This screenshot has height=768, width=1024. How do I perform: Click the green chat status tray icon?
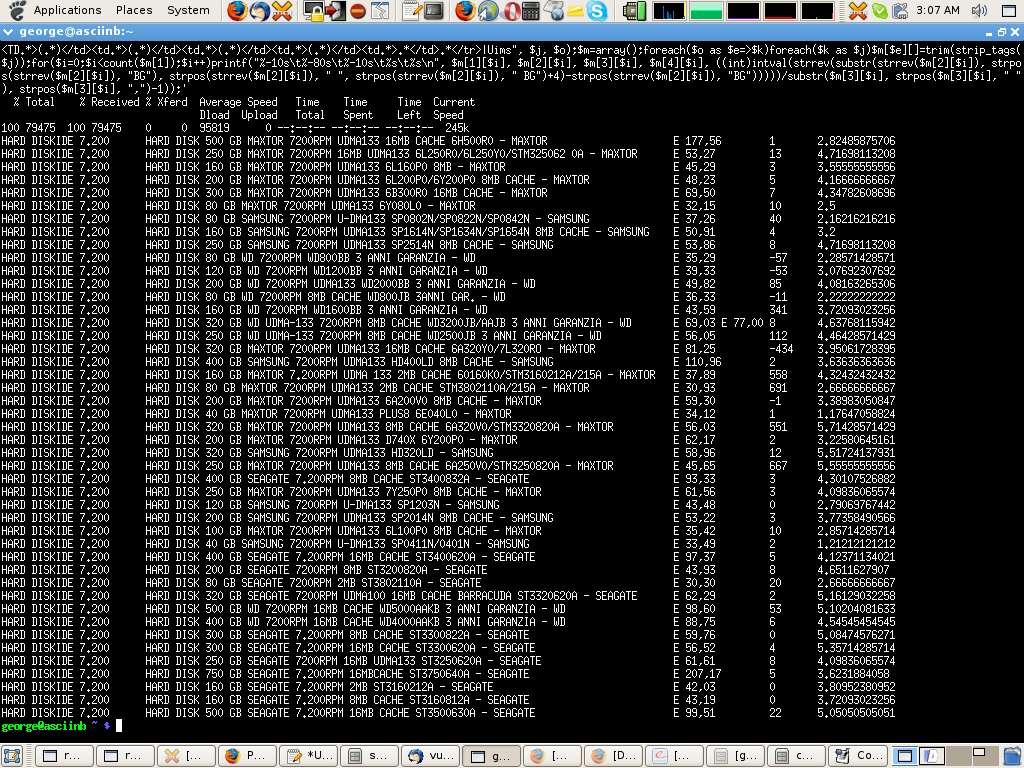point(877,11)
